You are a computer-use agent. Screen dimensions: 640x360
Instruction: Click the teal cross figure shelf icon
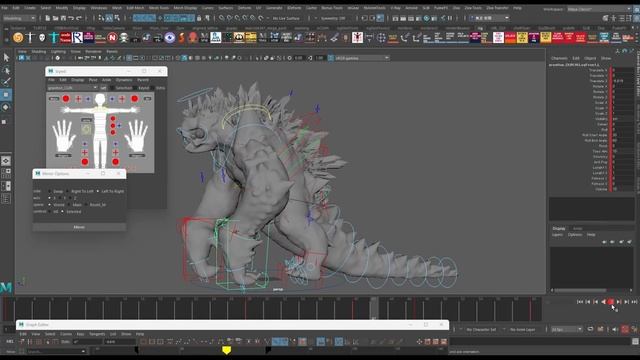point(54,38)
